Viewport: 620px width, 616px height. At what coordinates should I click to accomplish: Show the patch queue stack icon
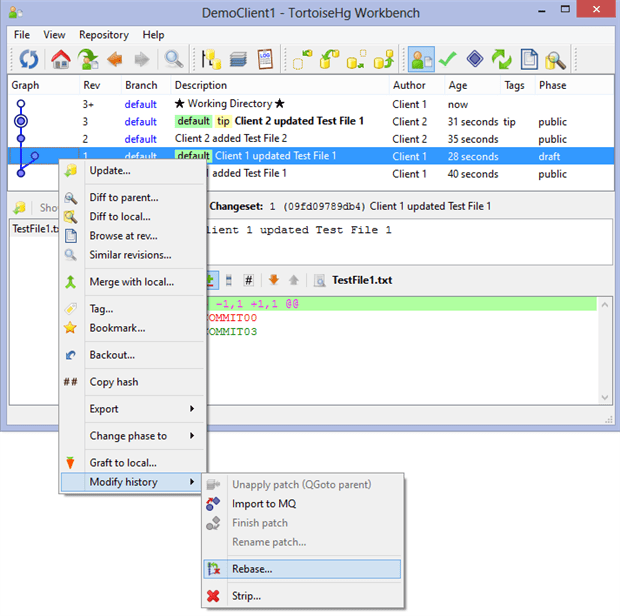coord(238,59)
